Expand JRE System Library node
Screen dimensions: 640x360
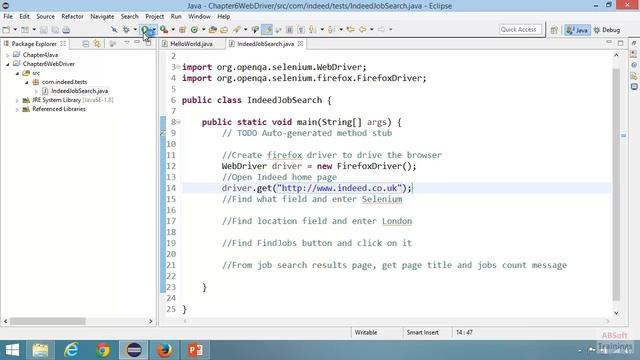point(17,100)
